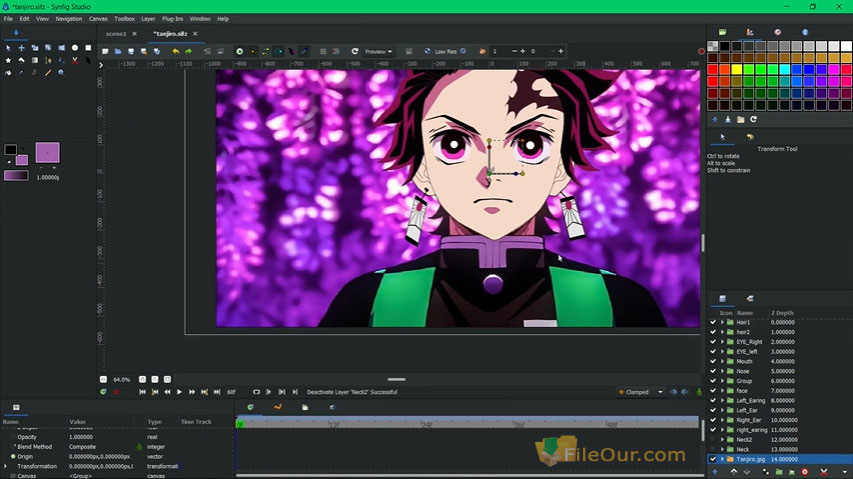Toggle visibility checkbox for EYE_Right layer
This screenshot has width=853, height=479.
[713, 342]
